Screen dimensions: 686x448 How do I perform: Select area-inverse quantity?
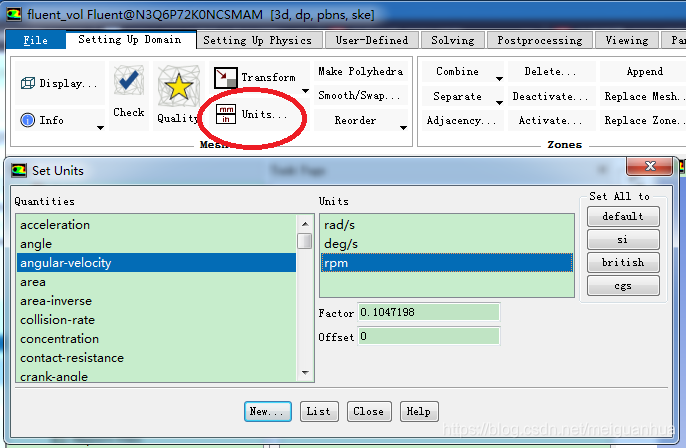156,301
